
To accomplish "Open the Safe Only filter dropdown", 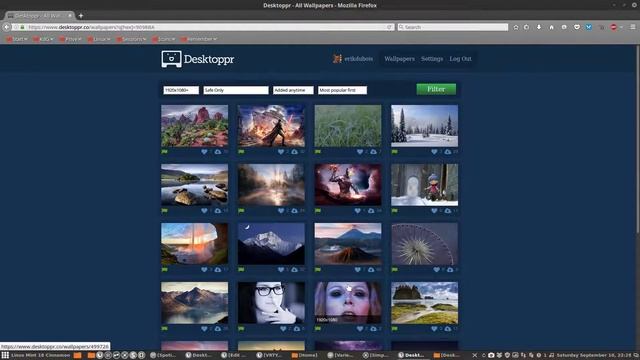I will click(x=236, y=90).
